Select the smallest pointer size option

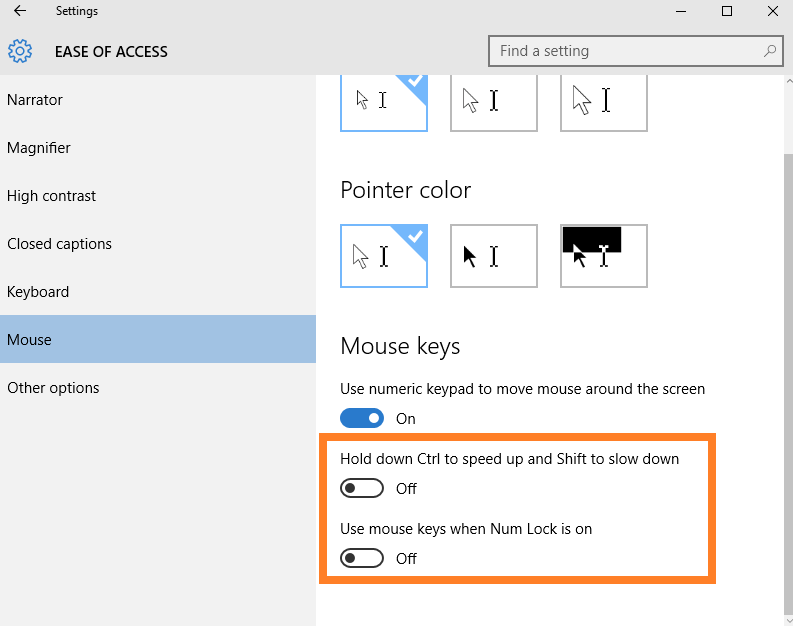coord(384,102)
